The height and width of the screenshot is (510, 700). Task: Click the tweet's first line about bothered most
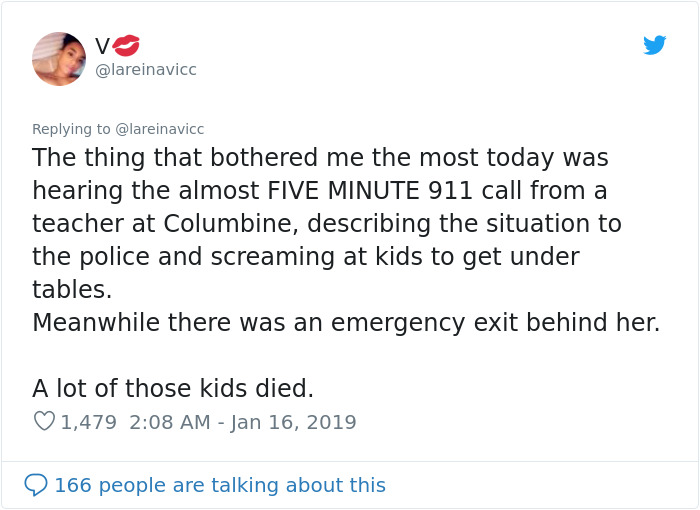pyautogui.click(x=320, y=158)
